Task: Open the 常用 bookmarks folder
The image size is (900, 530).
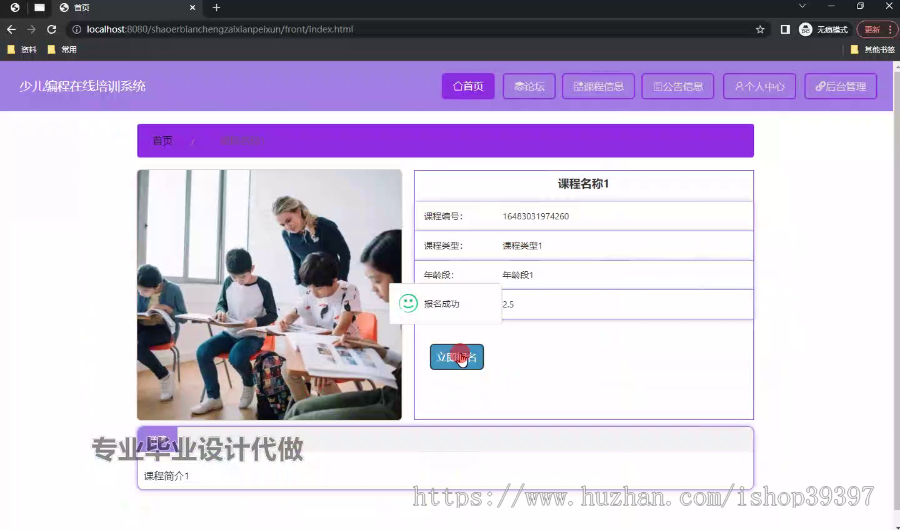Action: [x=62, y=49]
